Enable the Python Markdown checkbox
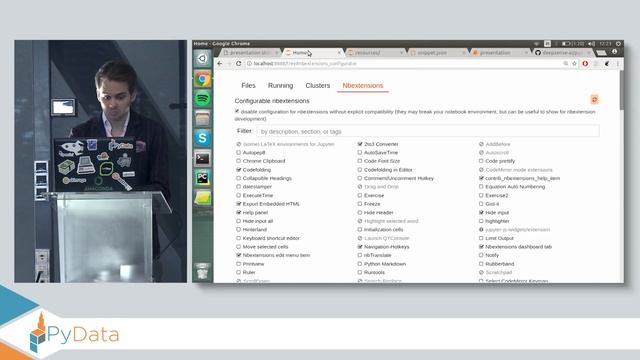The height and width of the screenshot is (360, 640). (x=360, y=264)
